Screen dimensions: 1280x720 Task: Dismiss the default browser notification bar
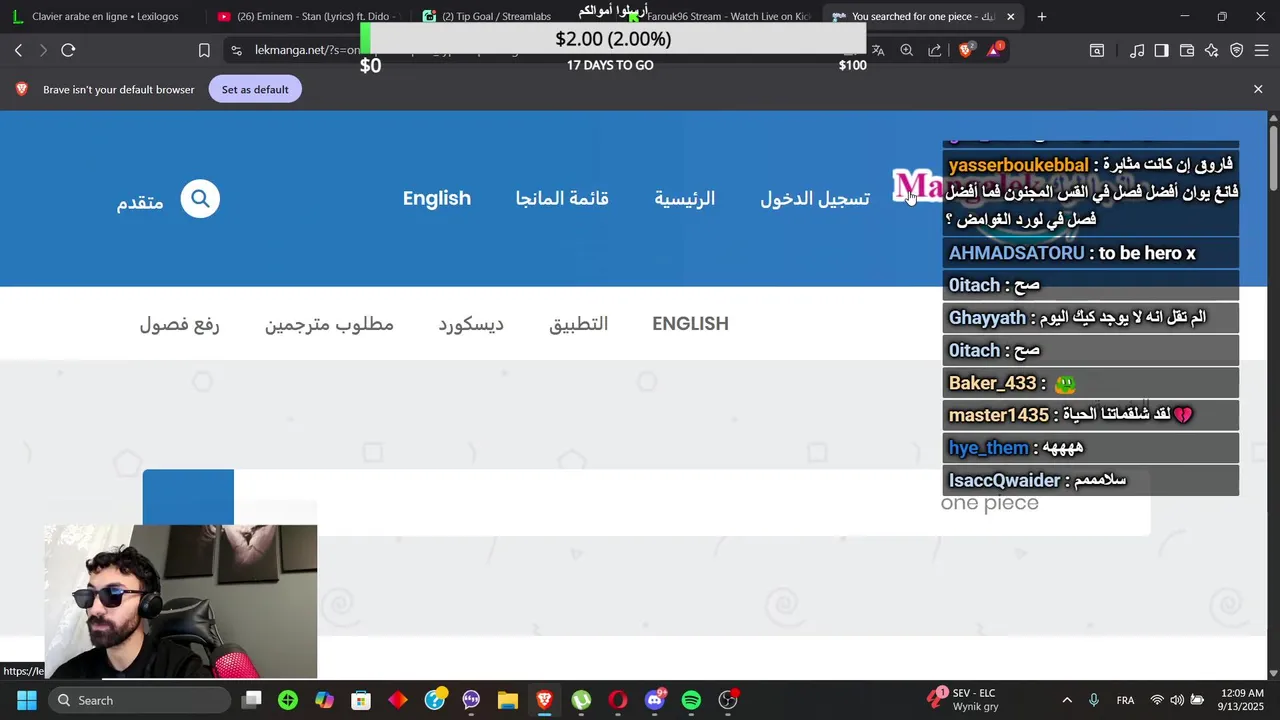click(x=1258, y=89)
